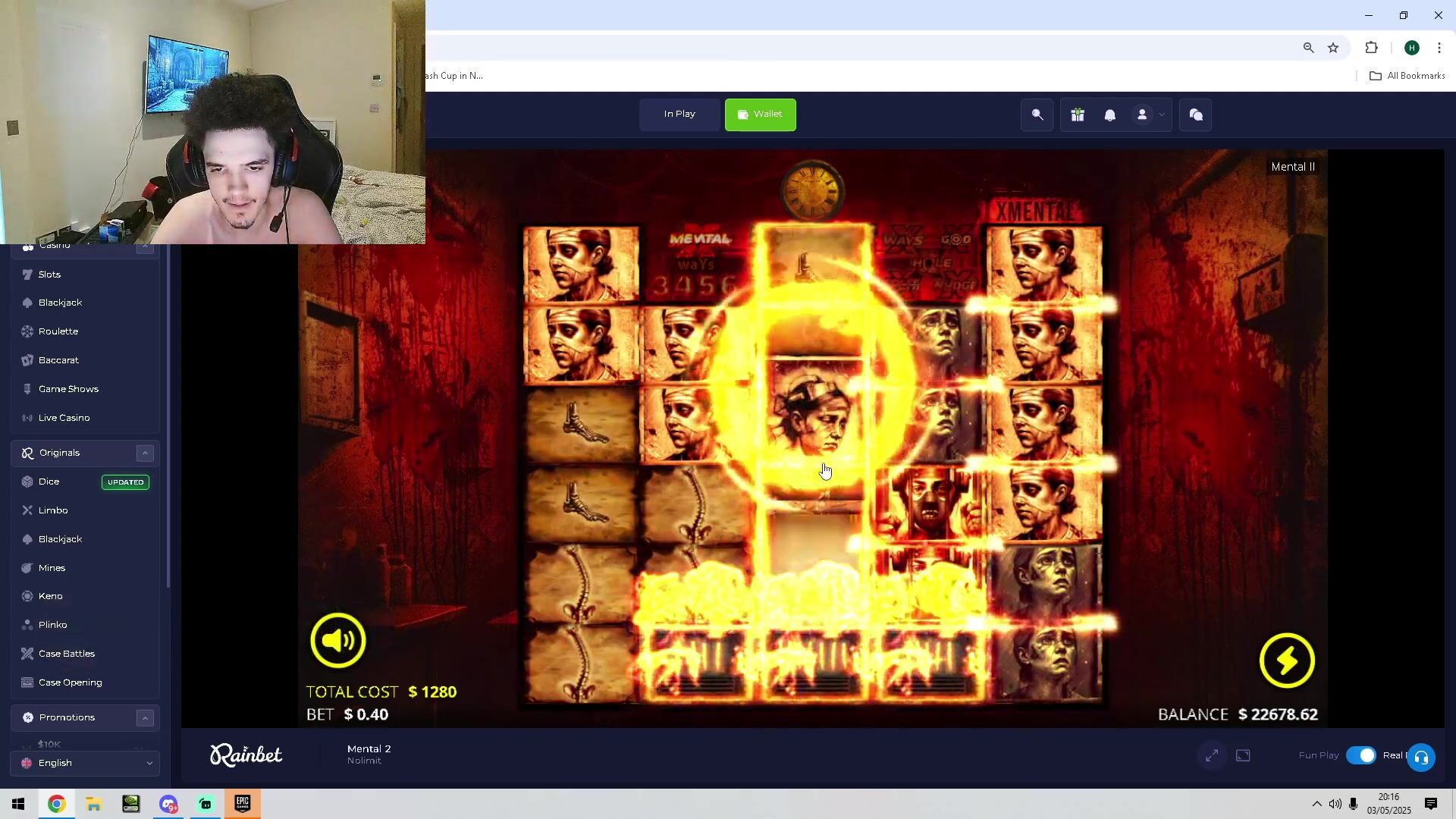Viewport: 1456px width, 819px height.
Task: Mute the game sound speaker icon
Action: (x=337, y=641)
